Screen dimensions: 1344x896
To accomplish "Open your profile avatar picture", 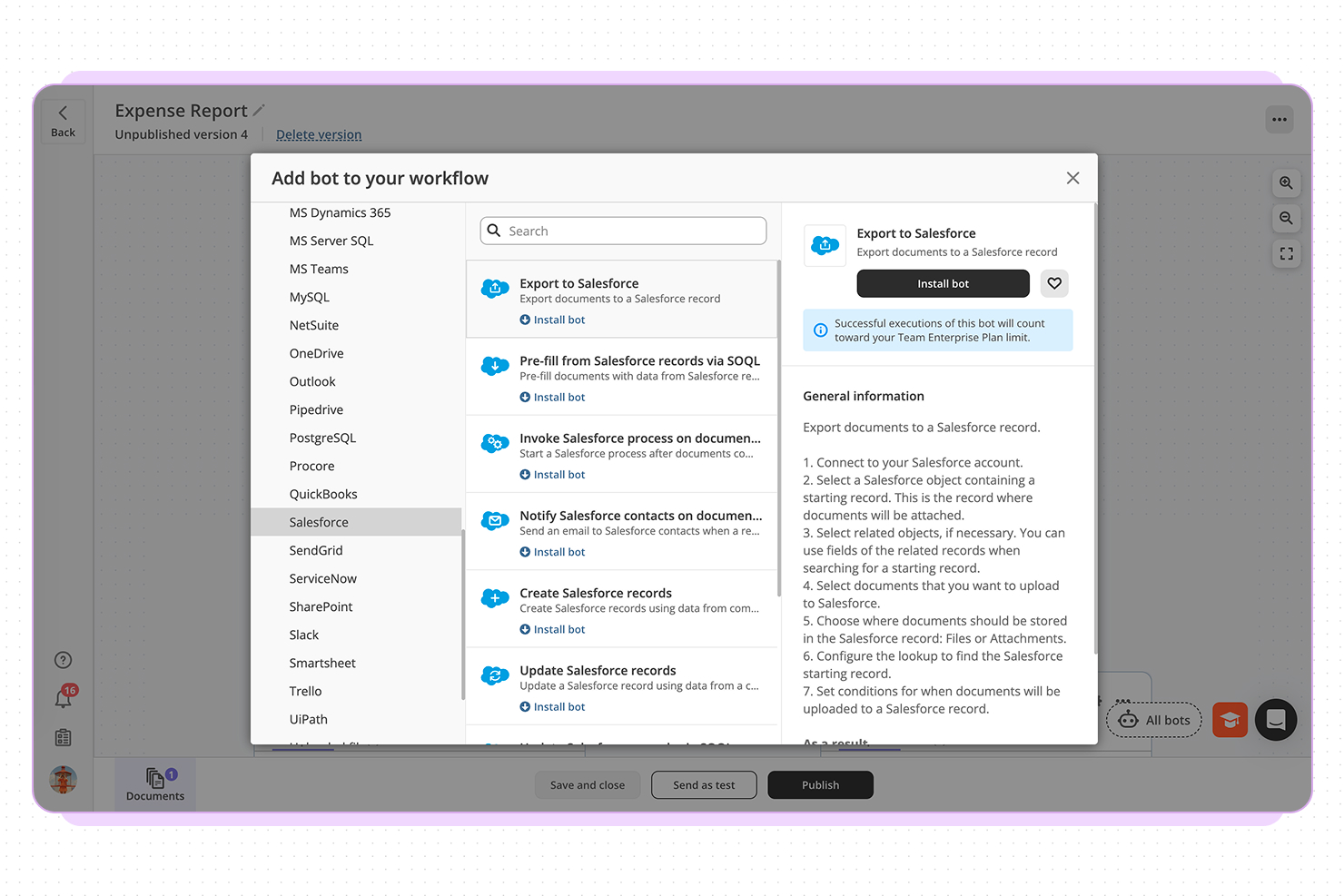I will [x=62, y=779].
